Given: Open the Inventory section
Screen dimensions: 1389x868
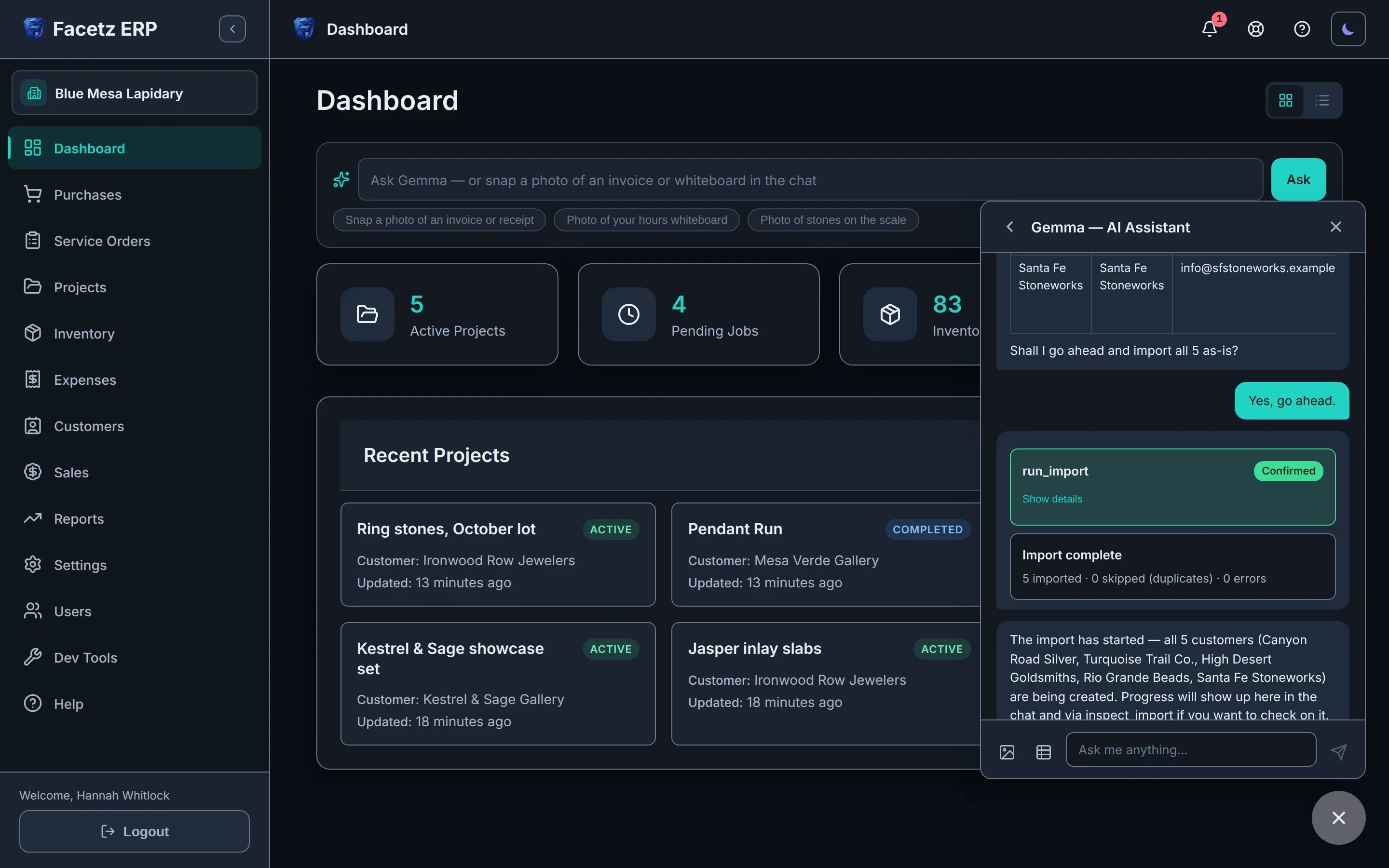Looking at the screenshot, I should click(x=134, y=334).
